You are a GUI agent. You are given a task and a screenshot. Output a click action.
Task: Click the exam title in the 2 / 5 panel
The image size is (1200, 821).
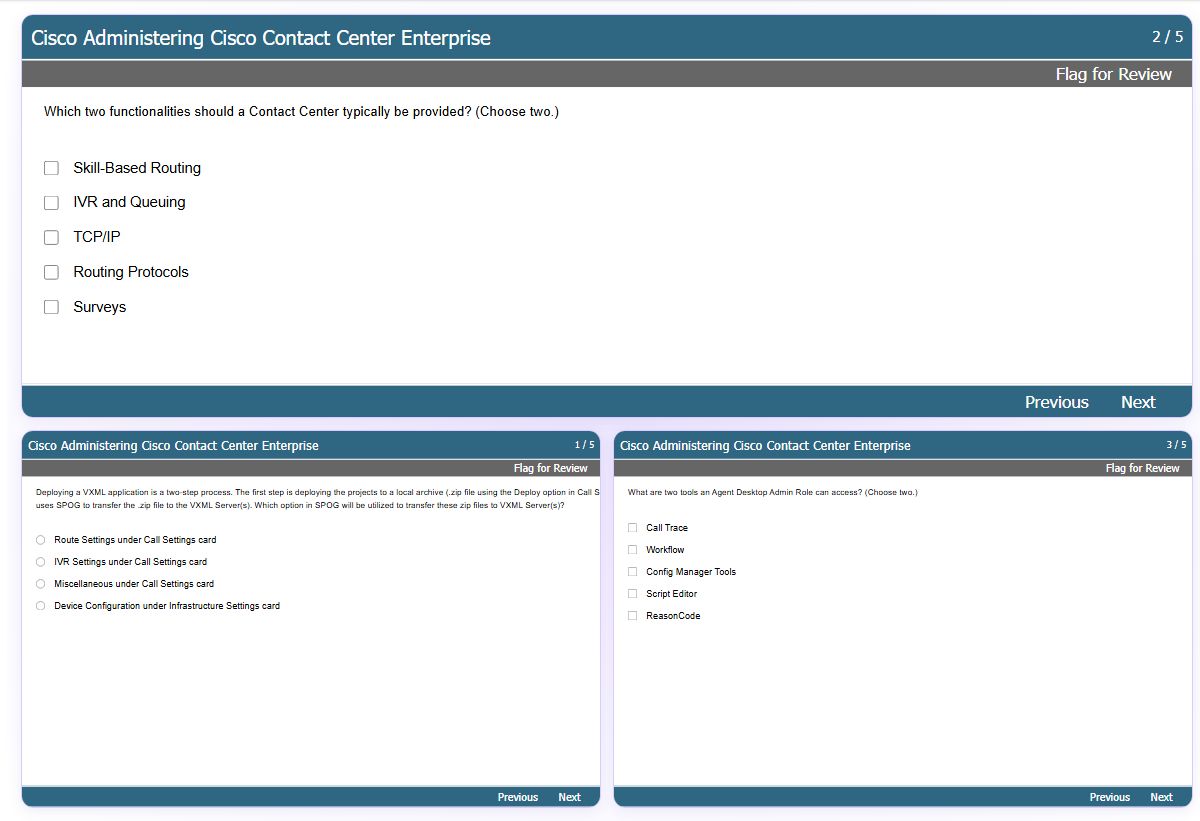(261, 38)
